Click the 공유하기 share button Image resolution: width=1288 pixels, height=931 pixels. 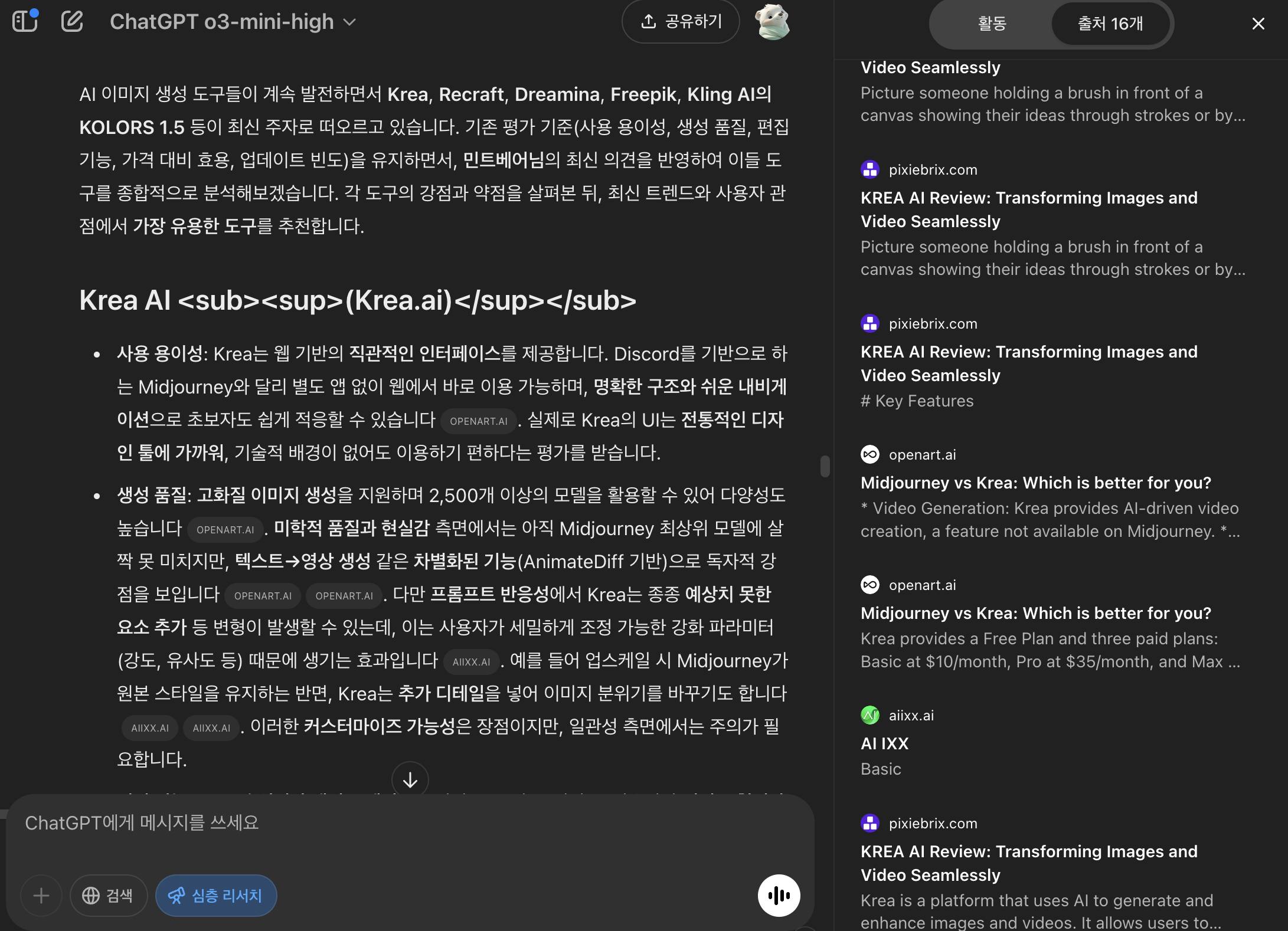point(681,22)
